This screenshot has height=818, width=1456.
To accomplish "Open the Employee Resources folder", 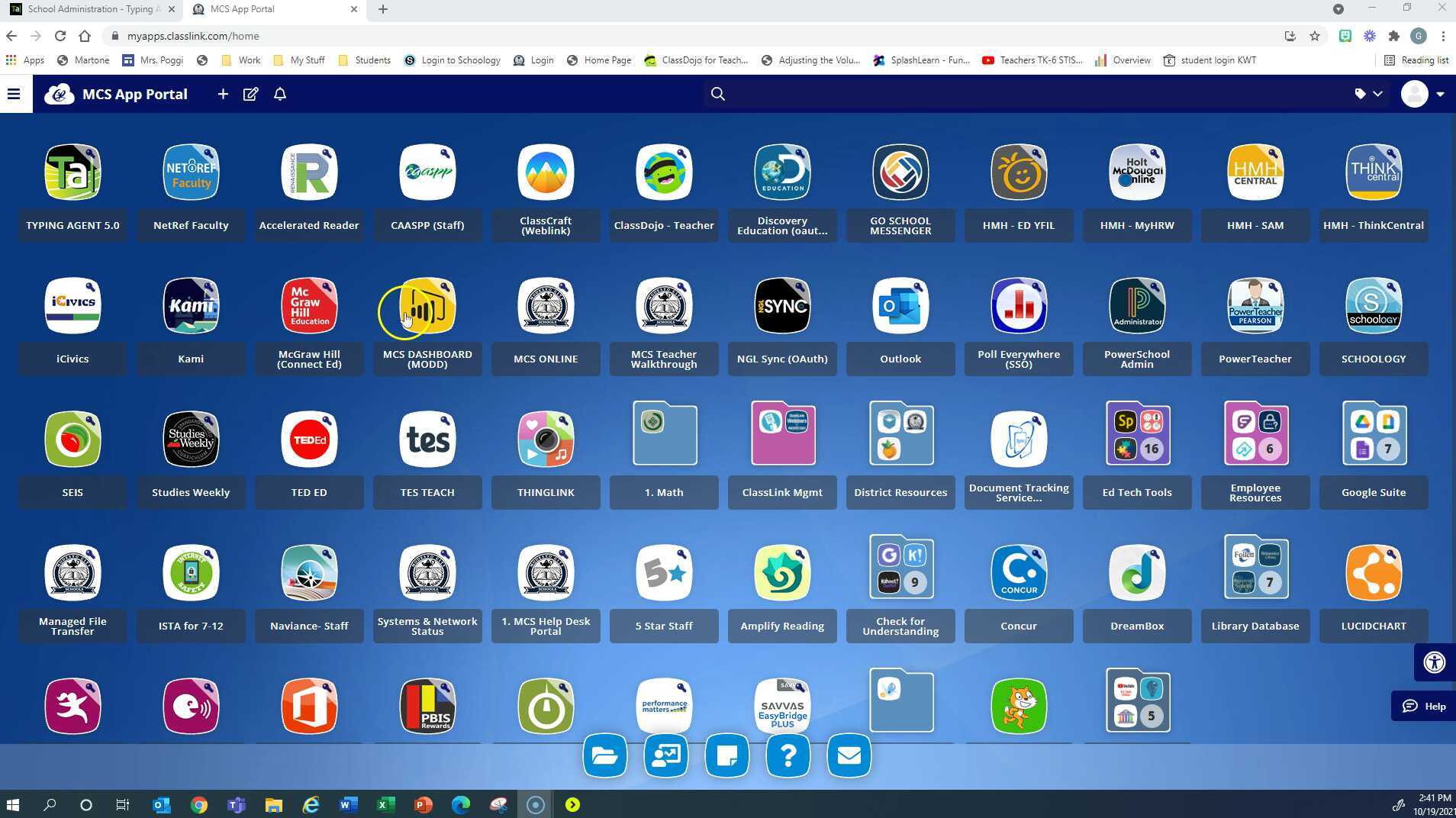I will click(1256, 433).
